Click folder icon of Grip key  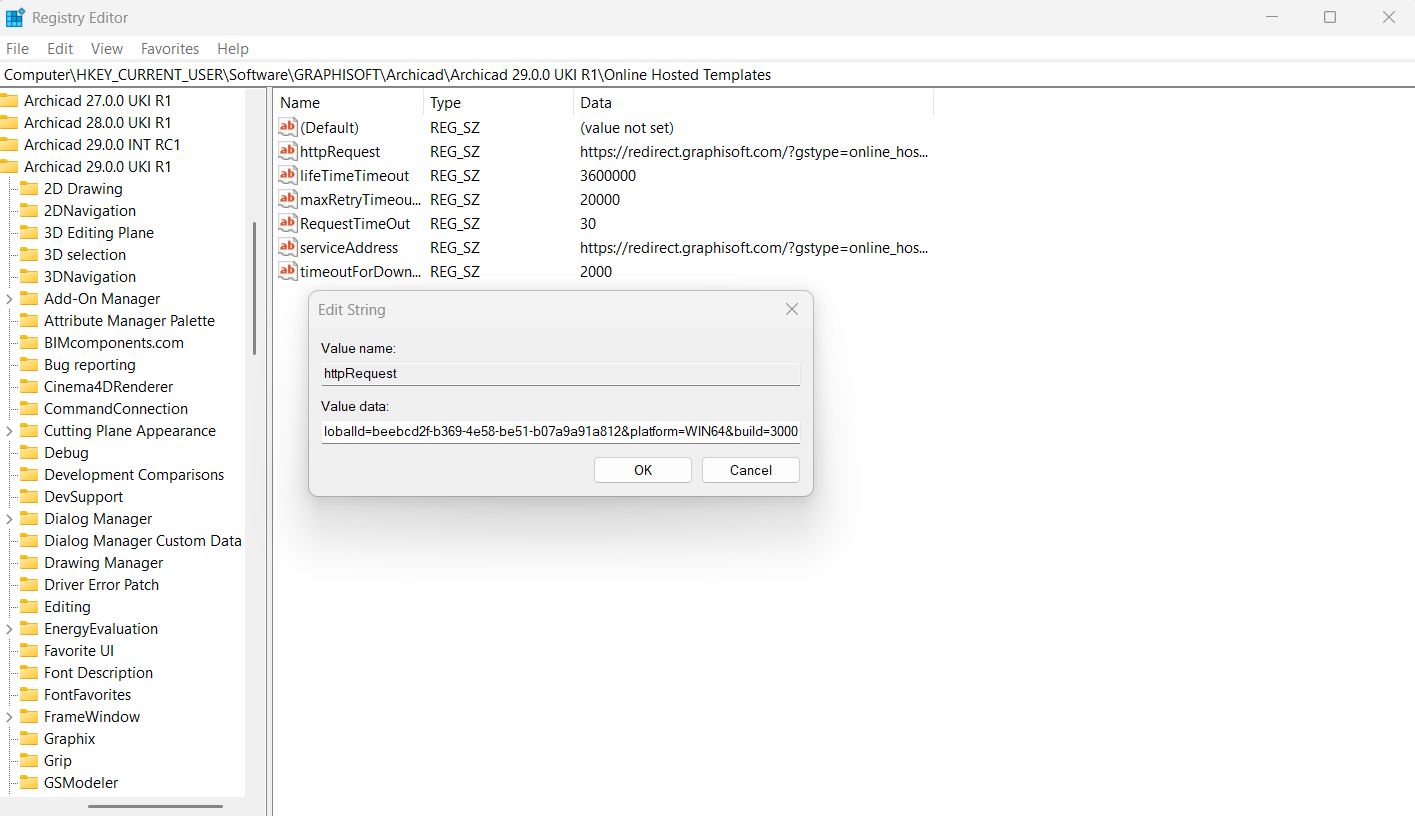pyautogui.click(x=29, y=760)
